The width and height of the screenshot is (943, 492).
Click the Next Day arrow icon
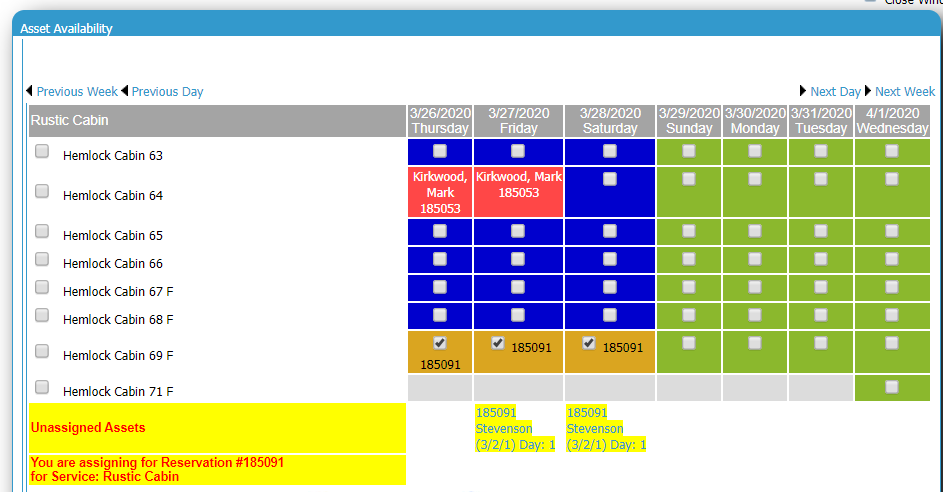click(x=803, y=91)
